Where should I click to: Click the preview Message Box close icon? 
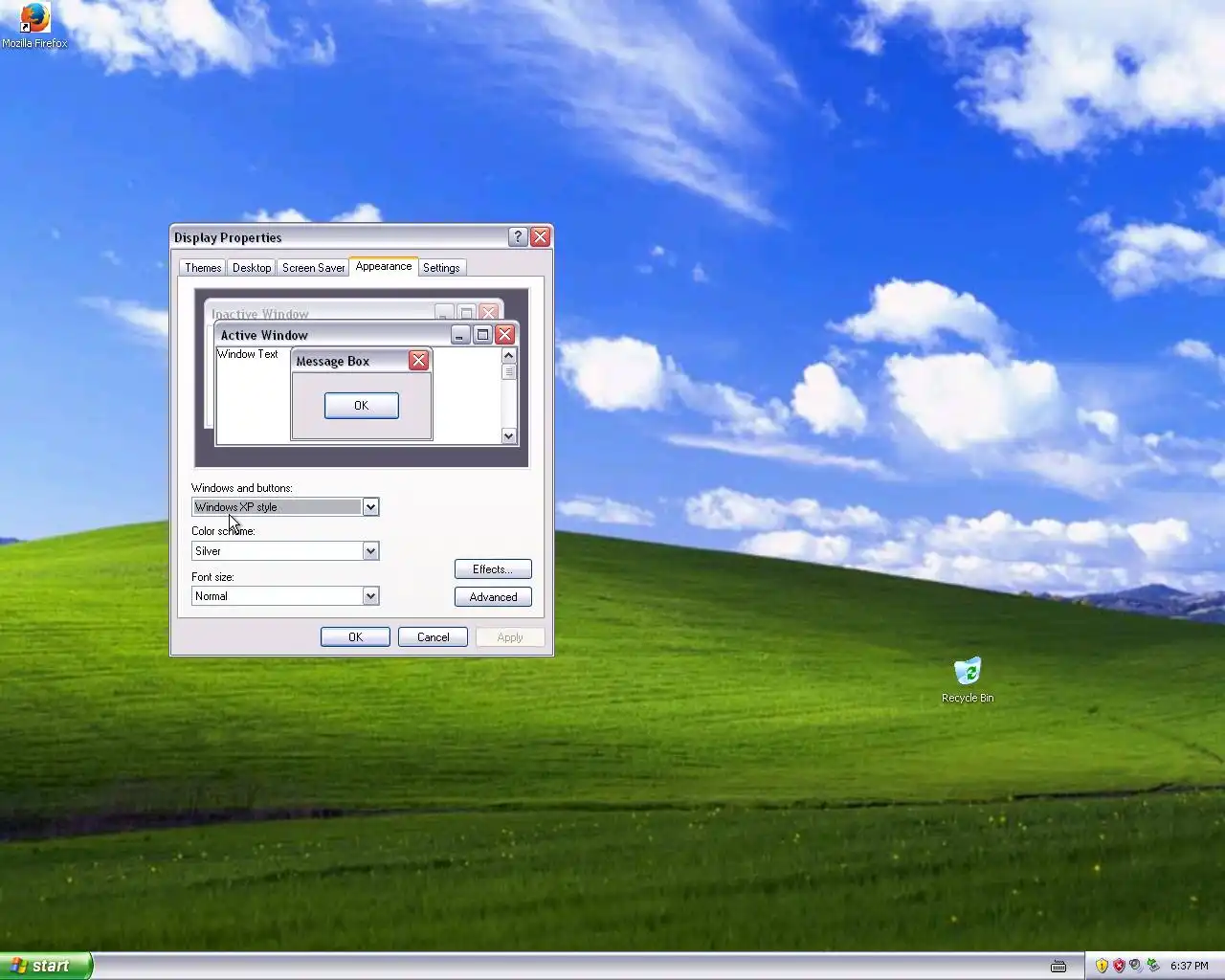tap(418, 360)
